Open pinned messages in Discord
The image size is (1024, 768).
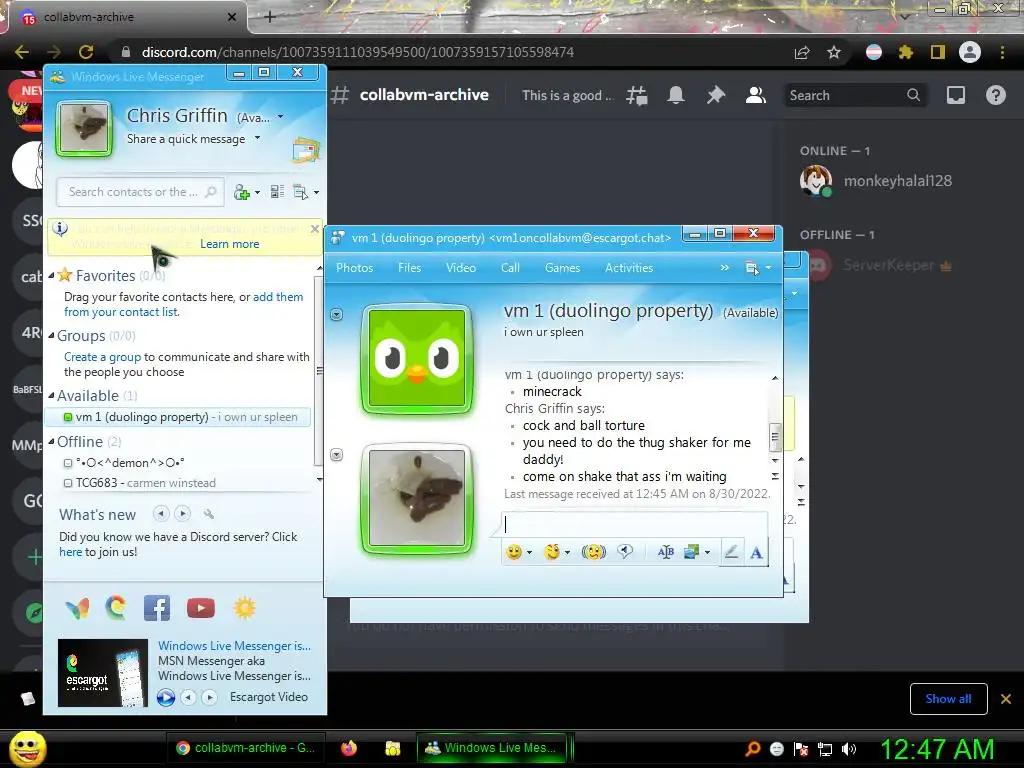coord(716,95)
